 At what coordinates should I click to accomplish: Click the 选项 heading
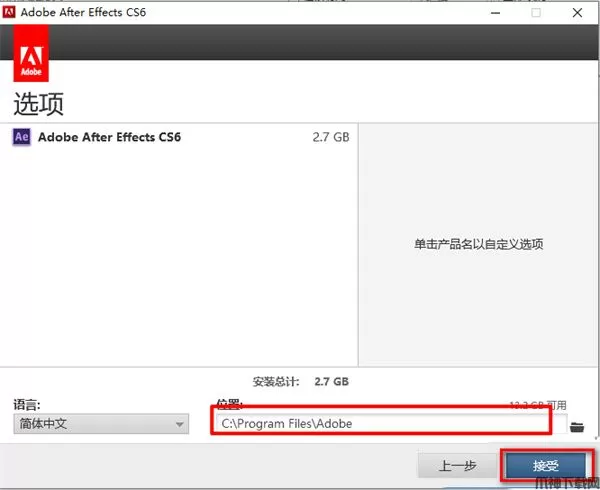(x=39, y=104)
